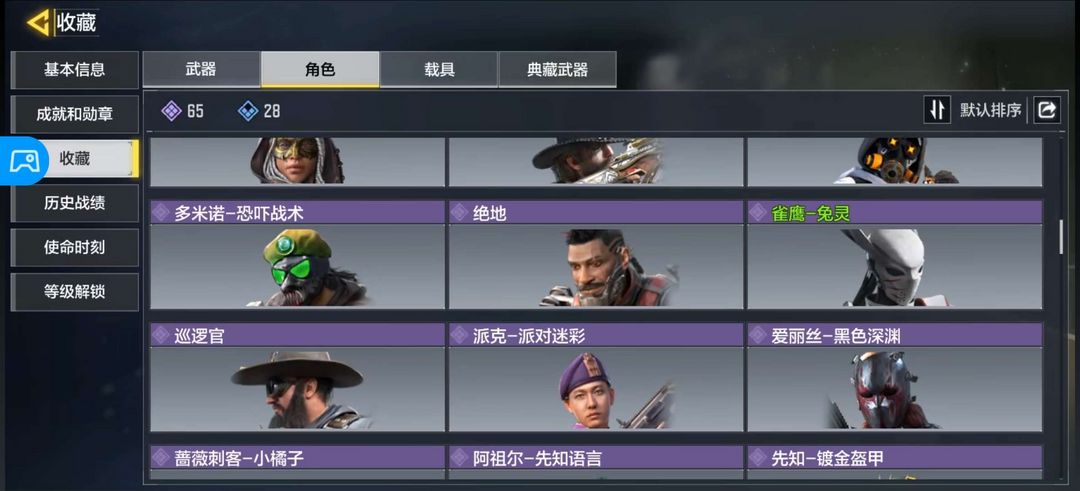Open the 典藏武器 tab
This screenshot has width=1080, height=491.
click(x=557, y=70)
